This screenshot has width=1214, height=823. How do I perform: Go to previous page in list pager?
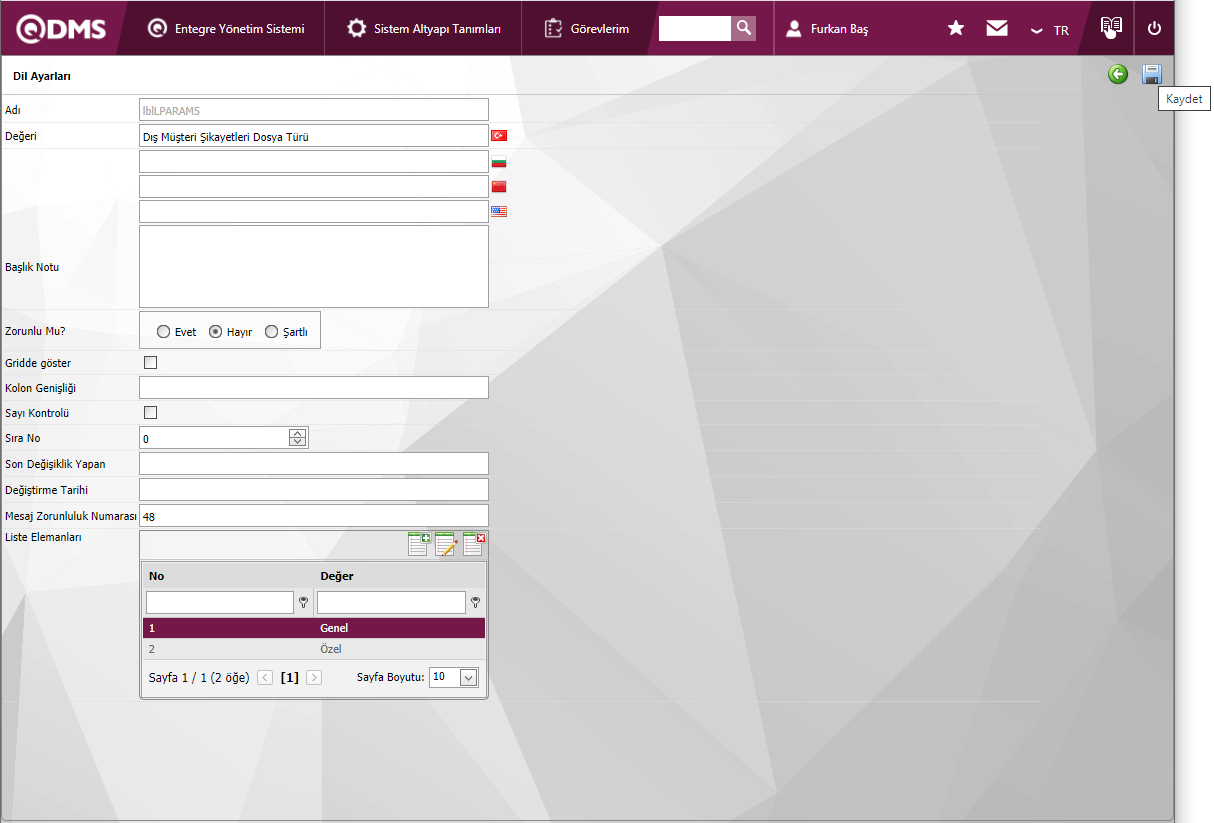click(x=265, y=677)
